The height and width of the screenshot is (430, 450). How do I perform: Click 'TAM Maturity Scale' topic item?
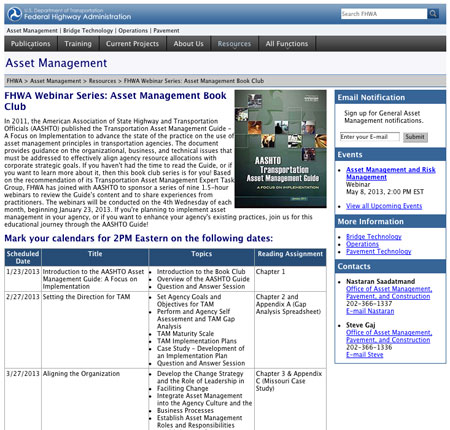[x=185, y=333]
